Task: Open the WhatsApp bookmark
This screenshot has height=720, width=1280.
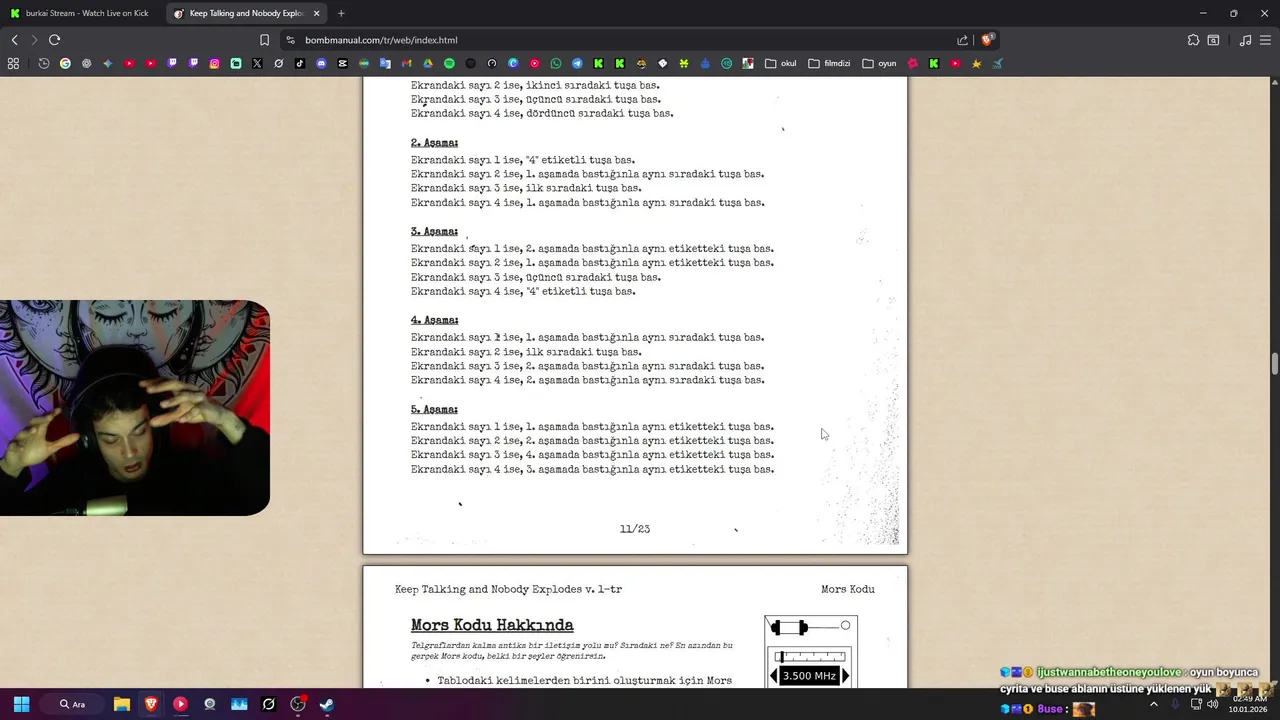Action: (x=556, y=63)
